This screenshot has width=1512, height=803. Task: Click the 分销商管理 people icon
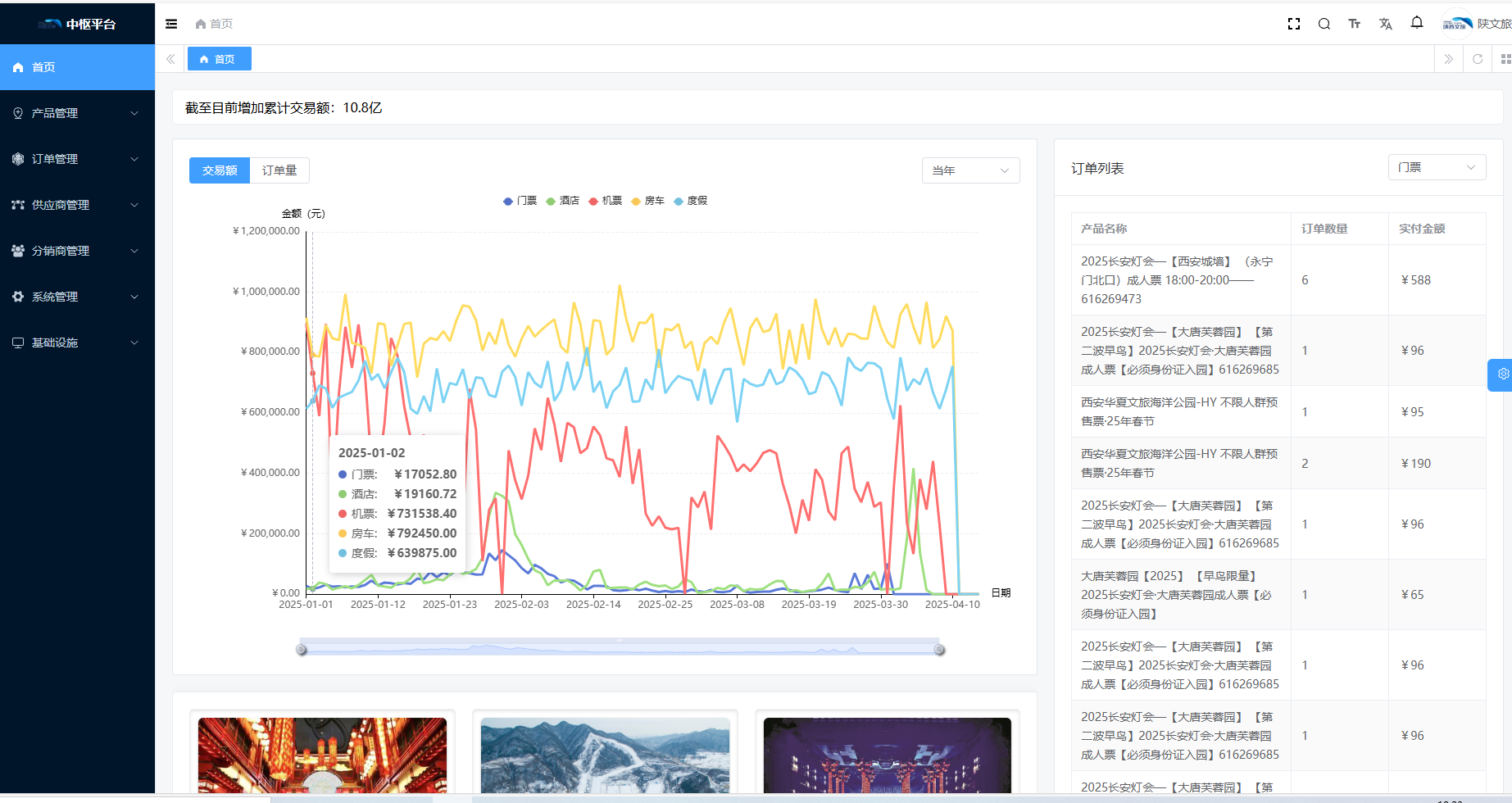click(x=18, y=251)
